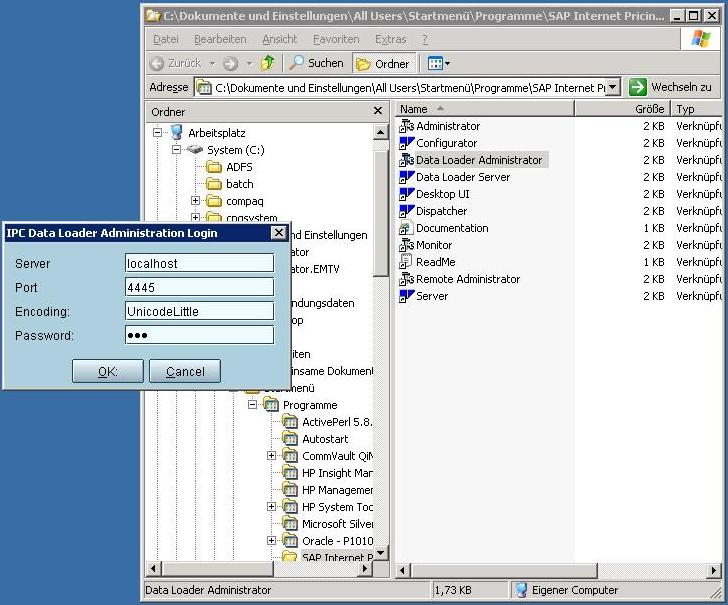728x605 pixels.
Task: Collapse the System (C:) tree node
Action: (176, 150)
